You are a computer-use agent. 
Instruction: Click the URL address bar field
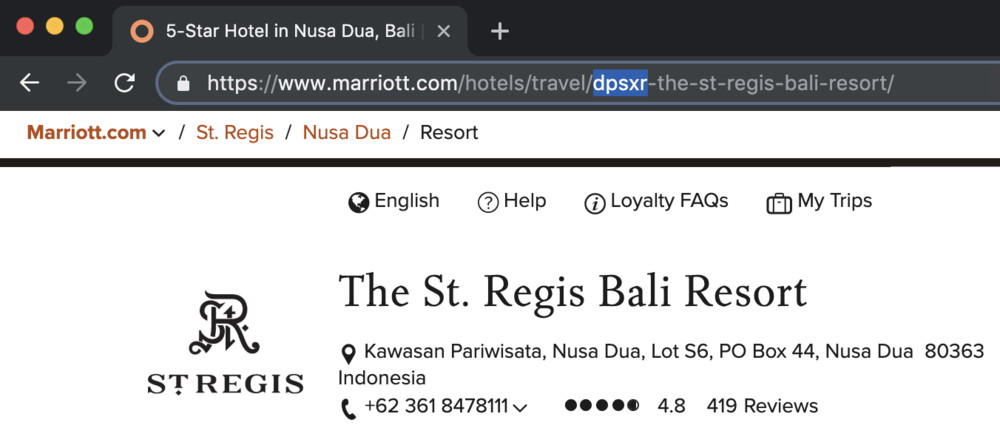tap(550, 83)
